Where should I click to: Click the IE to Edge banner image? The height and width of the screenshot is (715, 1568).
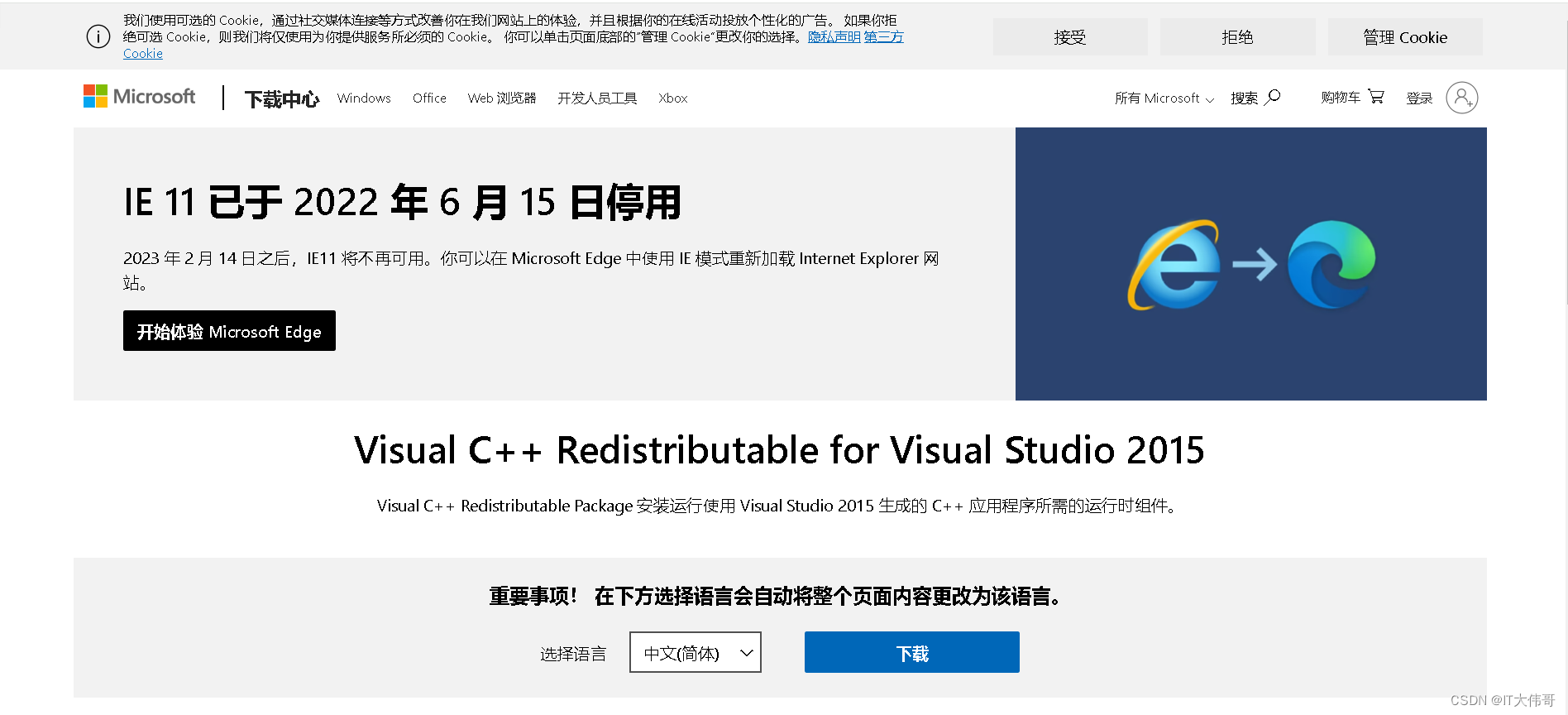click(1250, 264)
